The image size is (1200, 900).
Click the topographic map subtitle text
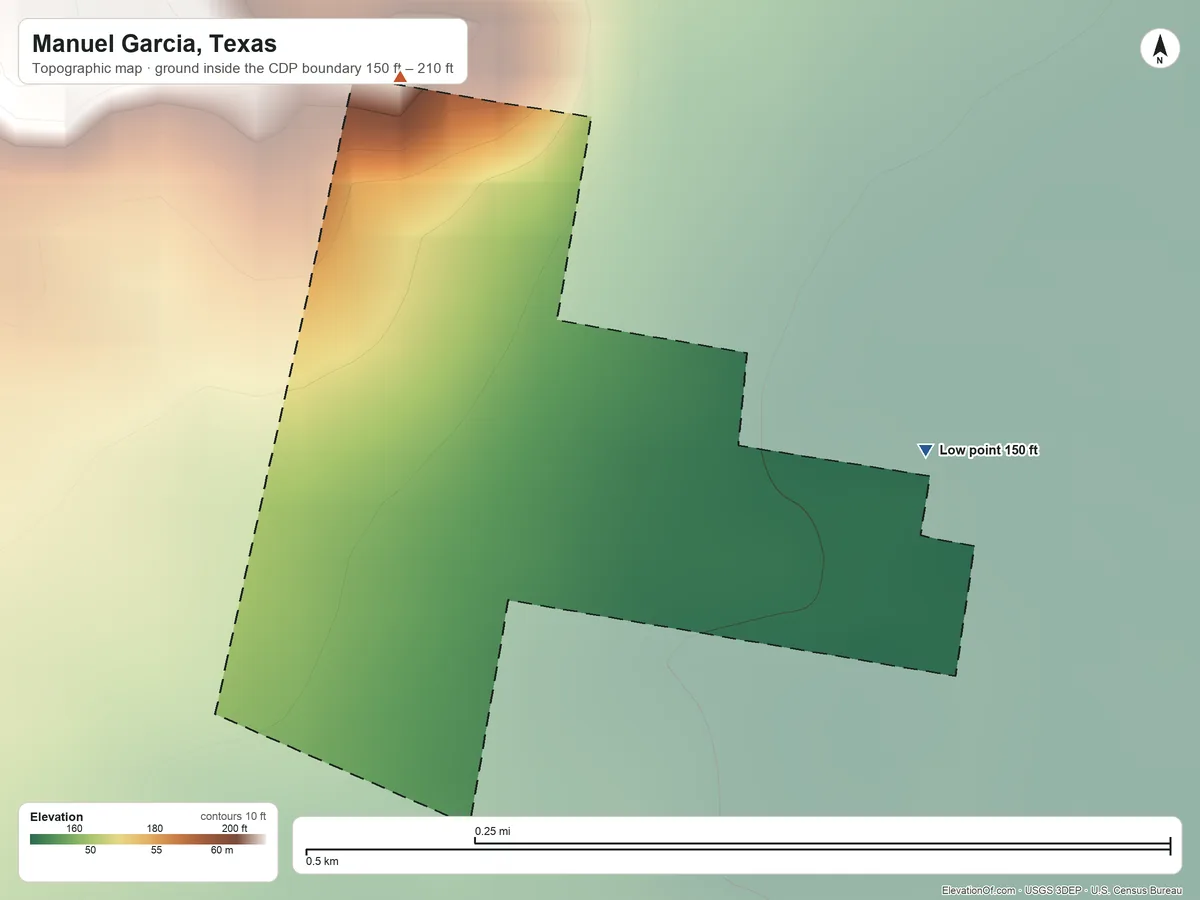click(x=243, y=69)
